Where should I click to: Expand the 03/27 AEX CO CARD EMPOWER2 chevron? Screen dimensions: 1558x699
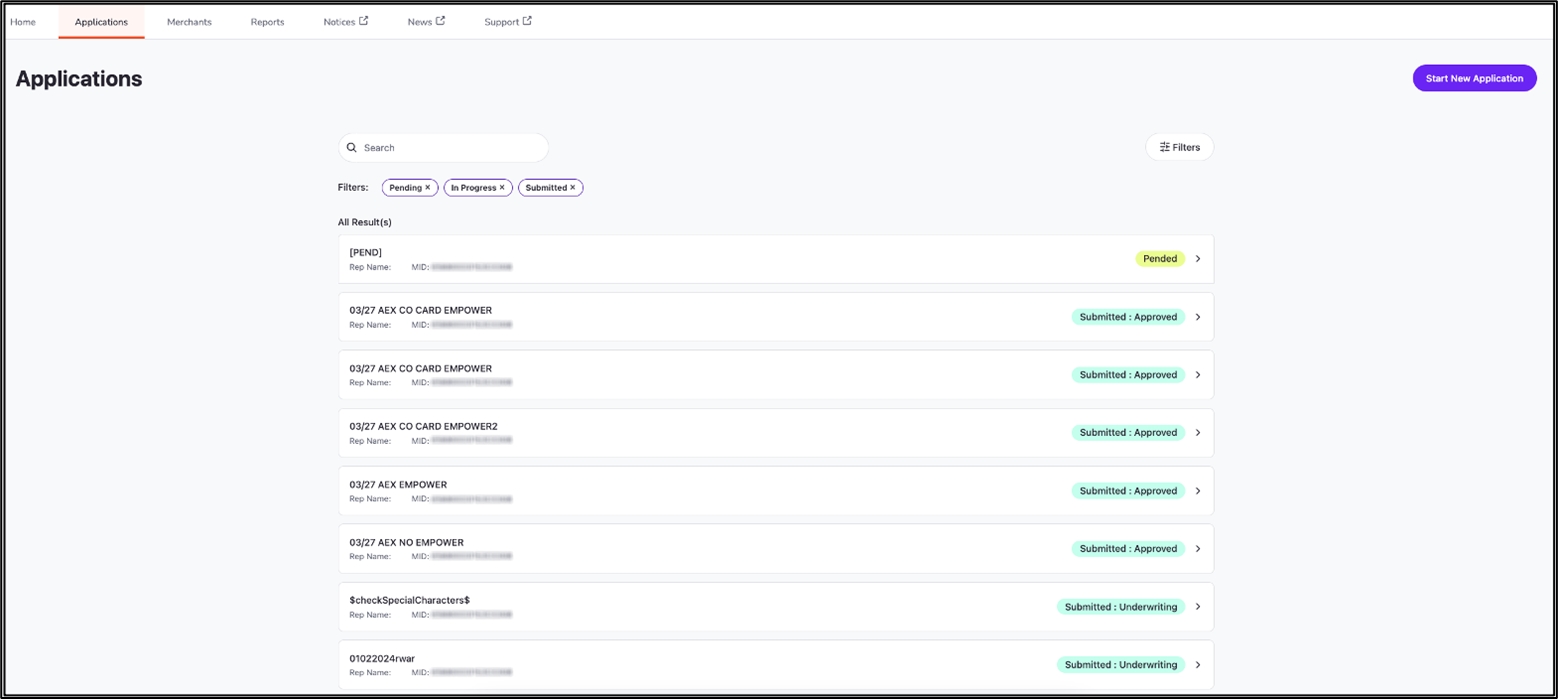pos(1198,433)
